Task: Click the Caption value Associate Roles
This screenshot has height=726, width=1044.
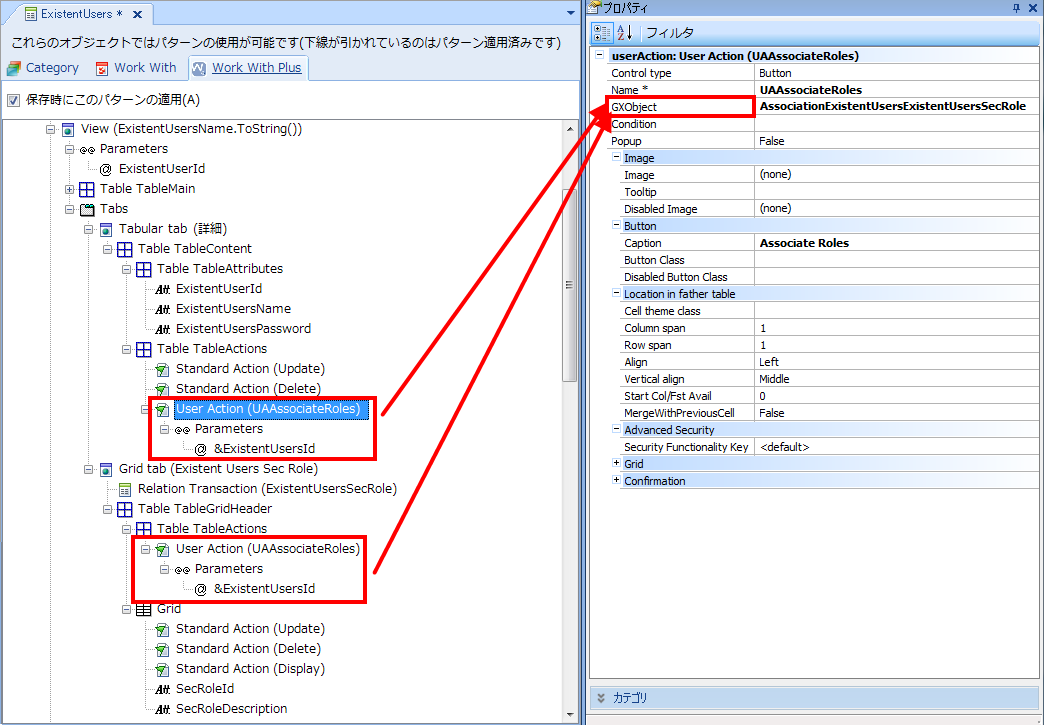Action: click(804, 243)
